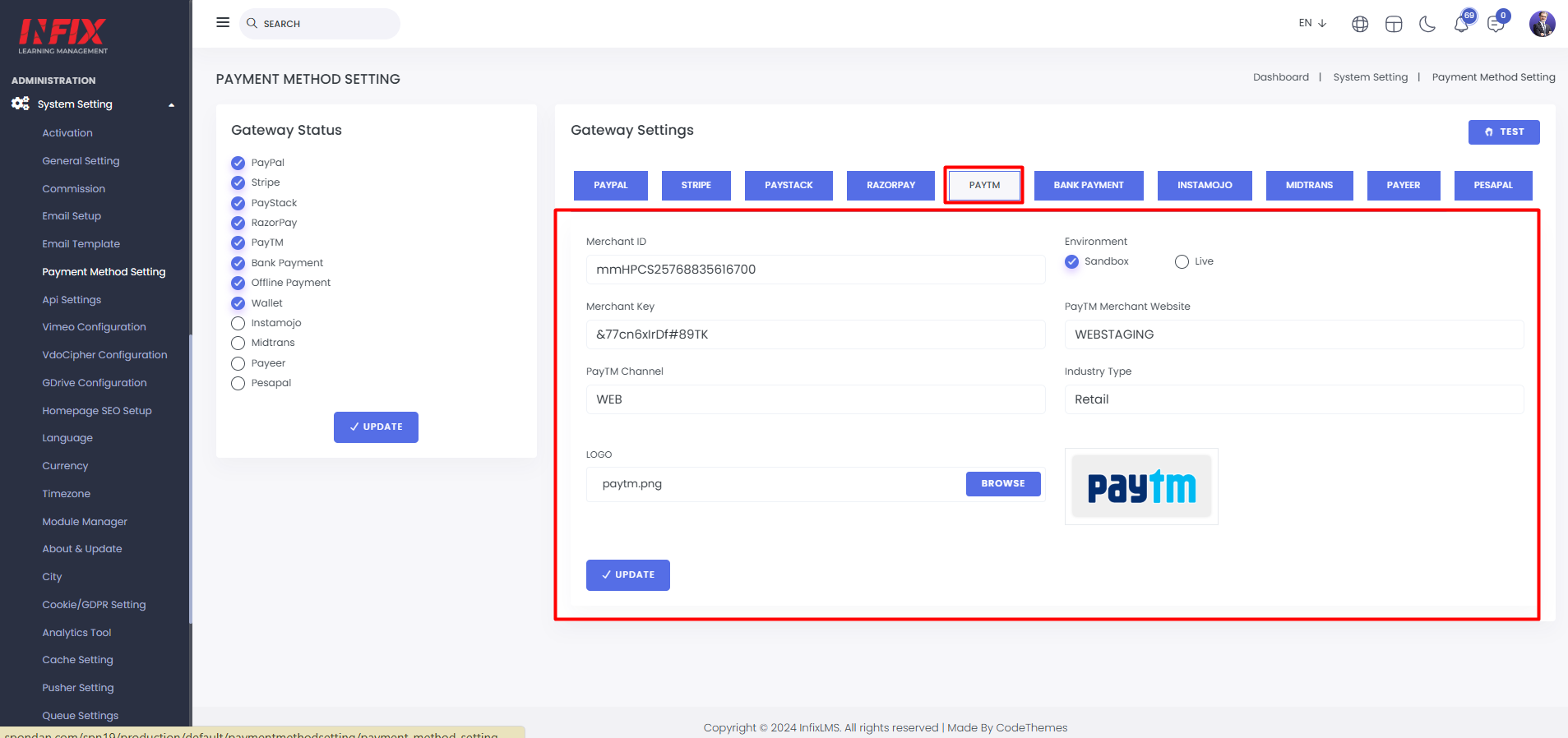Focus the Industry Type field
Image resolution: width=1568 pixels, height=738 pixels.
[x=1294, y=399]
